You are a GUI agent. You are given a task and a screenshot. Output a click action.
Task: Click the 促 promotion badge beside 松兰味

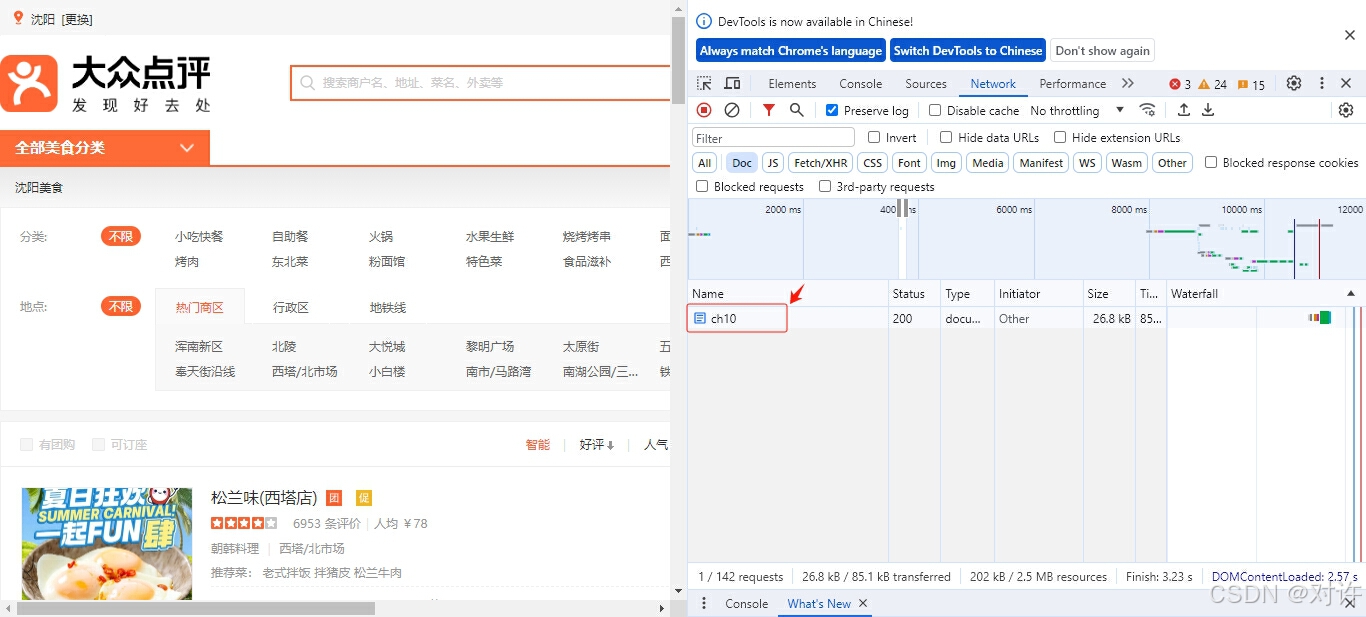[x=364, y=498]
